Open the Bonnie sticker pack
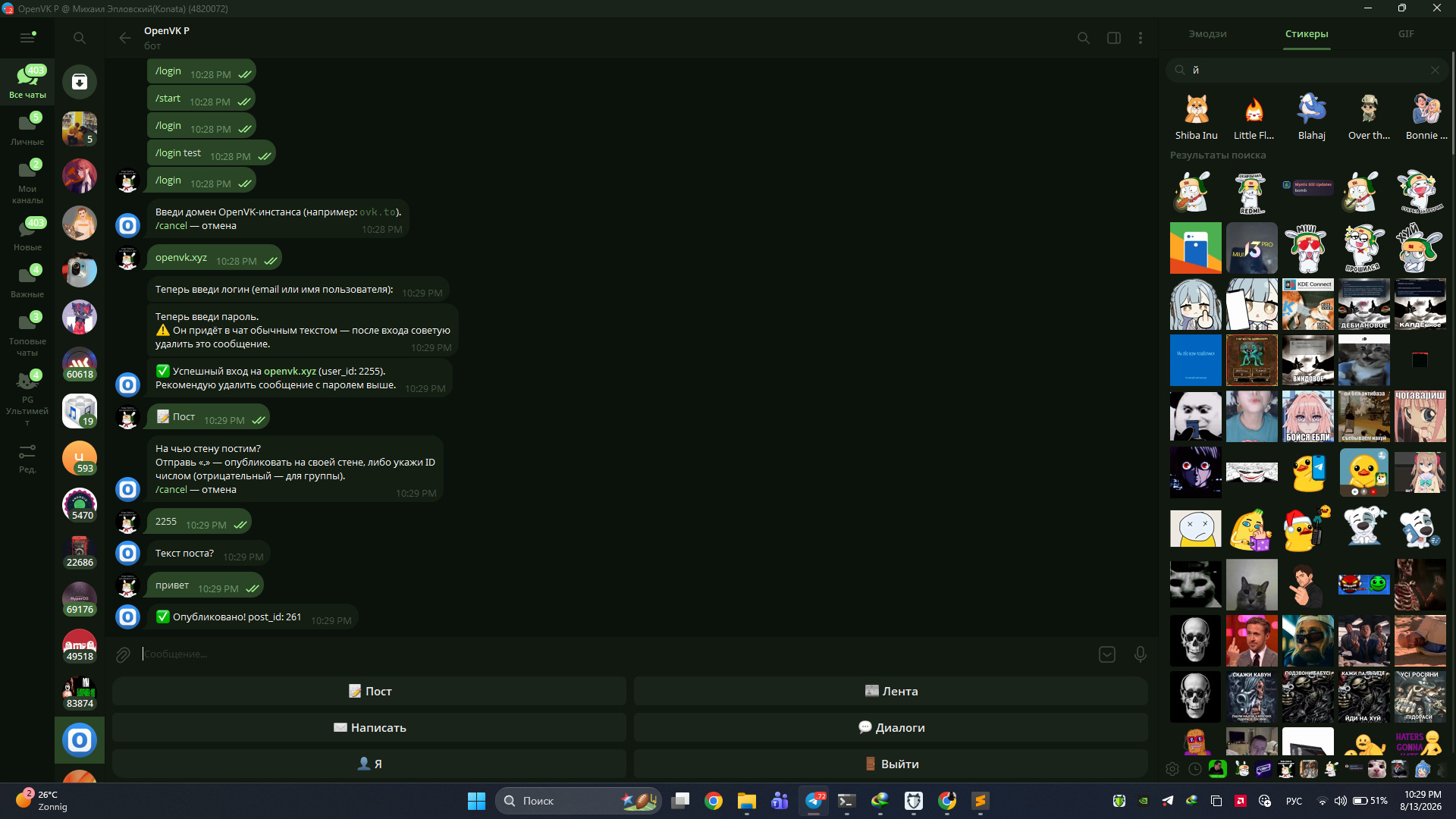This screenshot has width=1456, height=819. pos(1426,118)
